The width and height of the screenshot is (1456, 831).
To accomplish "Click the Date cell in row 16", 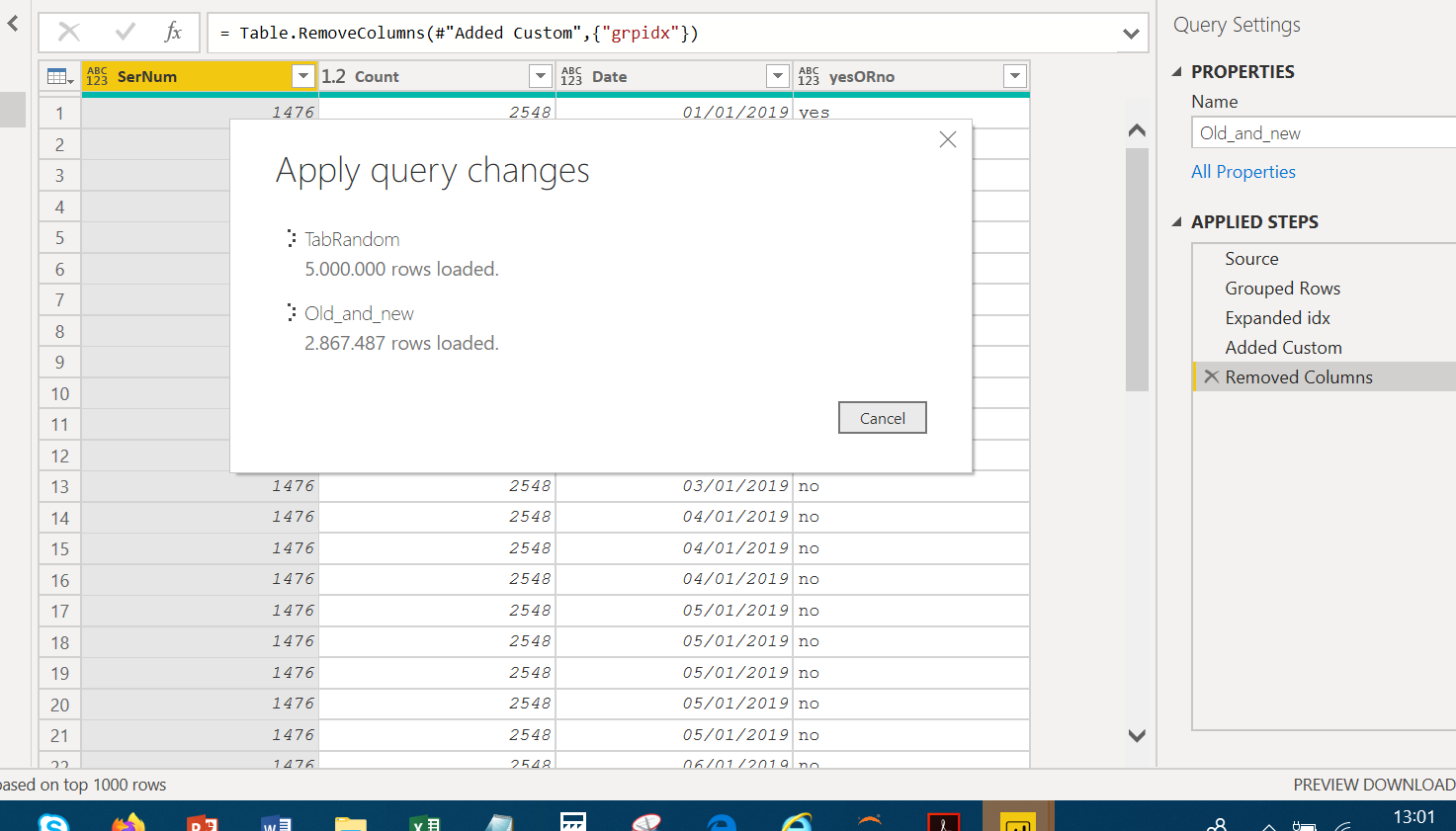I will click(x=674, y=579).
